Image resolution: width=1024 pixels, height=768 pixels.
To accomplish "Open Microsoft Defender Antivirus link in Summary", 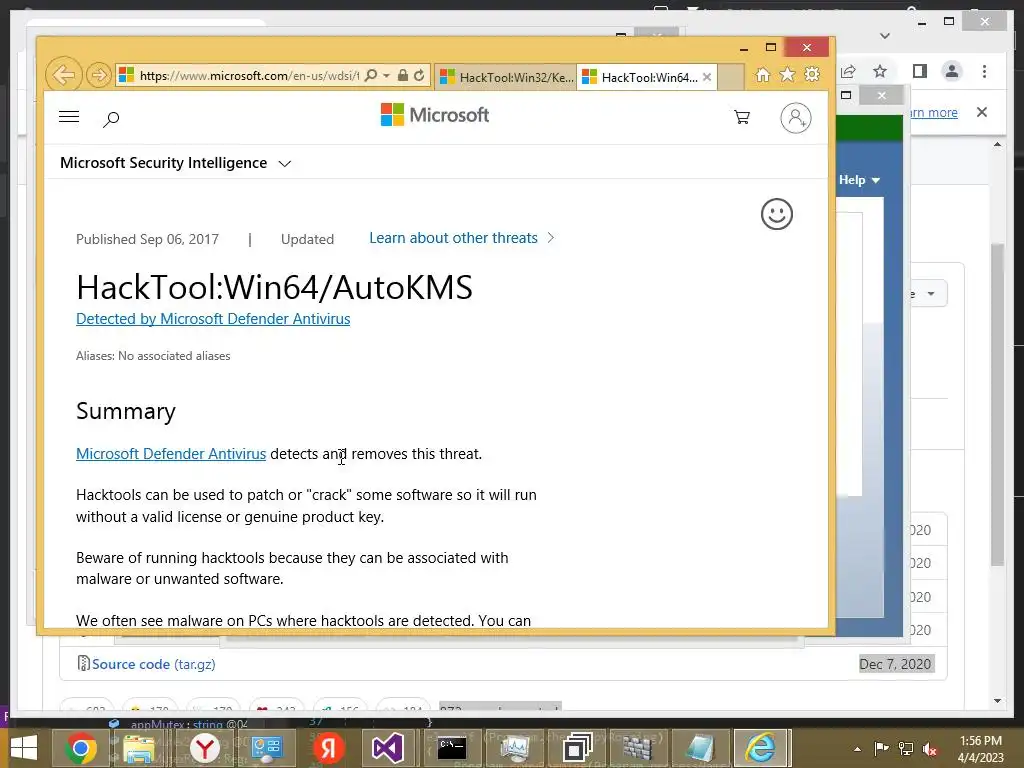I will tap(171, 454).
